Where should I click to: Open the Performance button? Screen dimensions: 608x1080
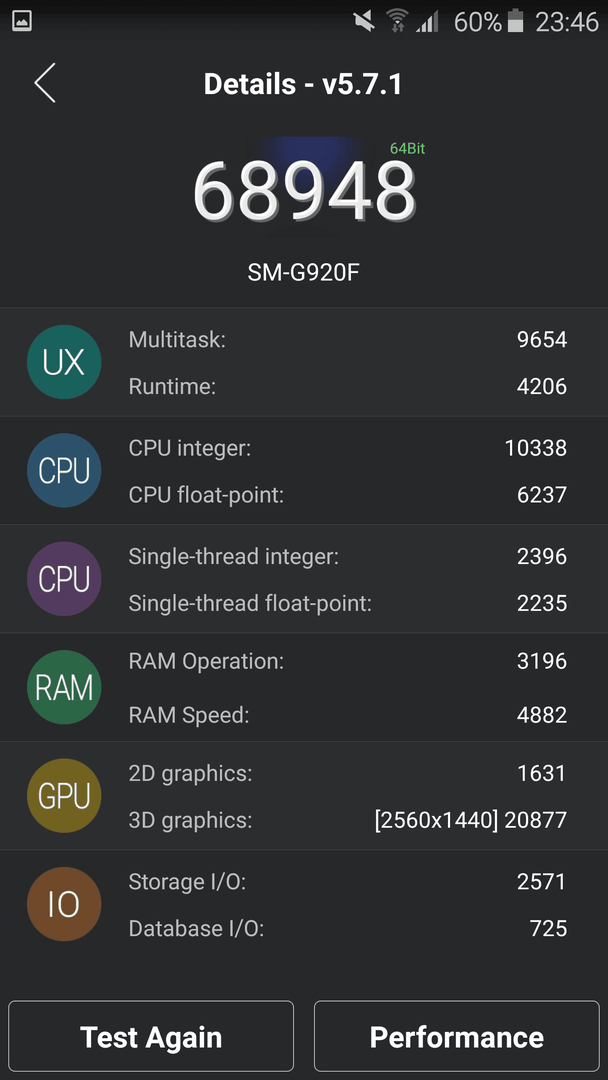tap(457, 1036)
